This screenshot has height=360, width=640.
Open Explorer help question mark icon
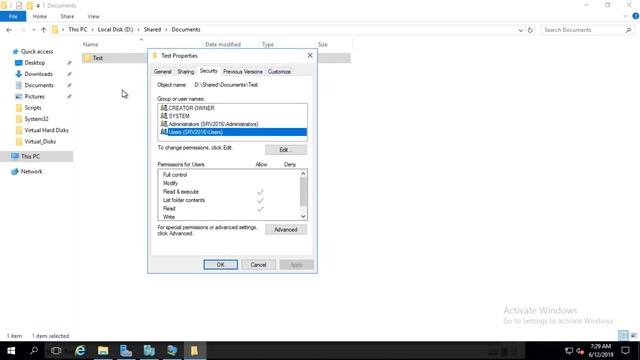click(x=636, y=16)
